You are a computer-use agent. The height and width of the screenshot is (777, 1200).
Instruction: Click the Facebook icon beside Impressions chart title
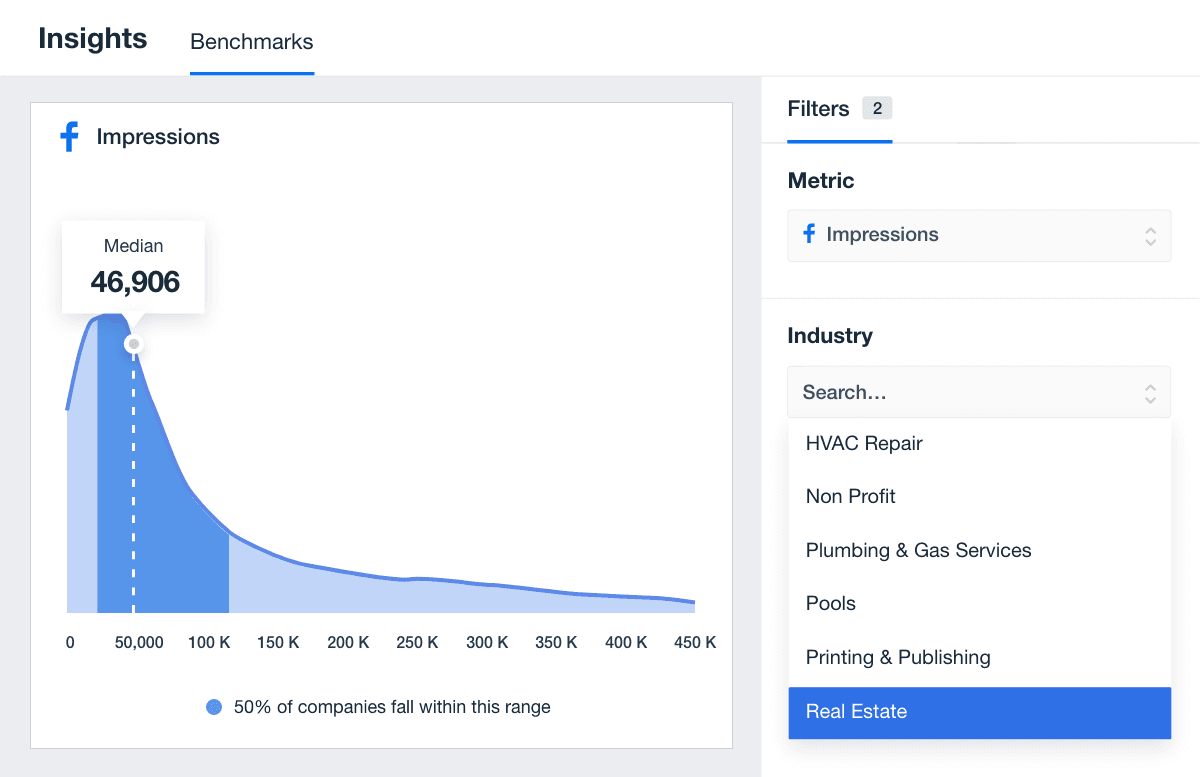(x=69, y=137)
